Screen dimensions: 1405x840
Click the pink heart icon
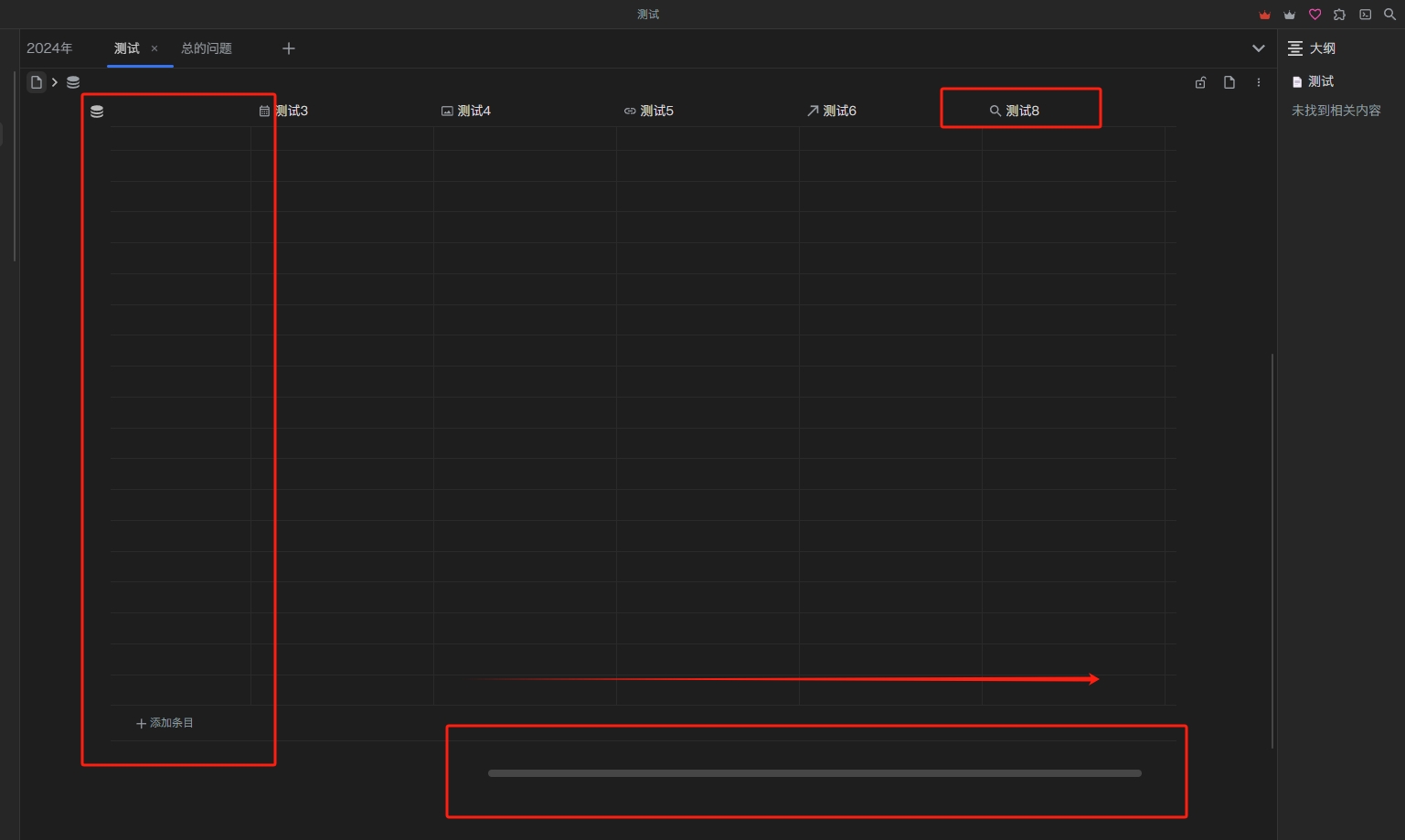pos(1315,15)
